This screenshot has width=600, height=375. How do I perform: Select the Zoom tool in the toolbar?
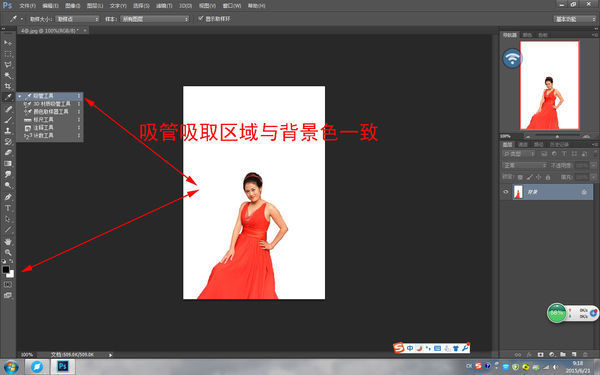tap(8, 253)
